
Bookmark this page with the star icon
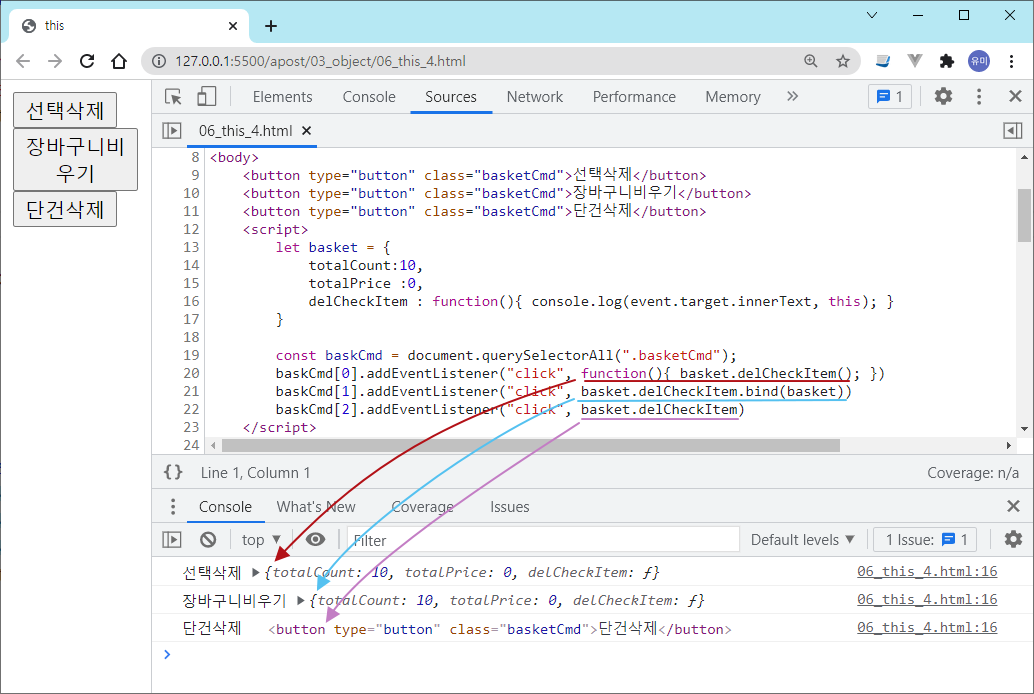point(843,61)
